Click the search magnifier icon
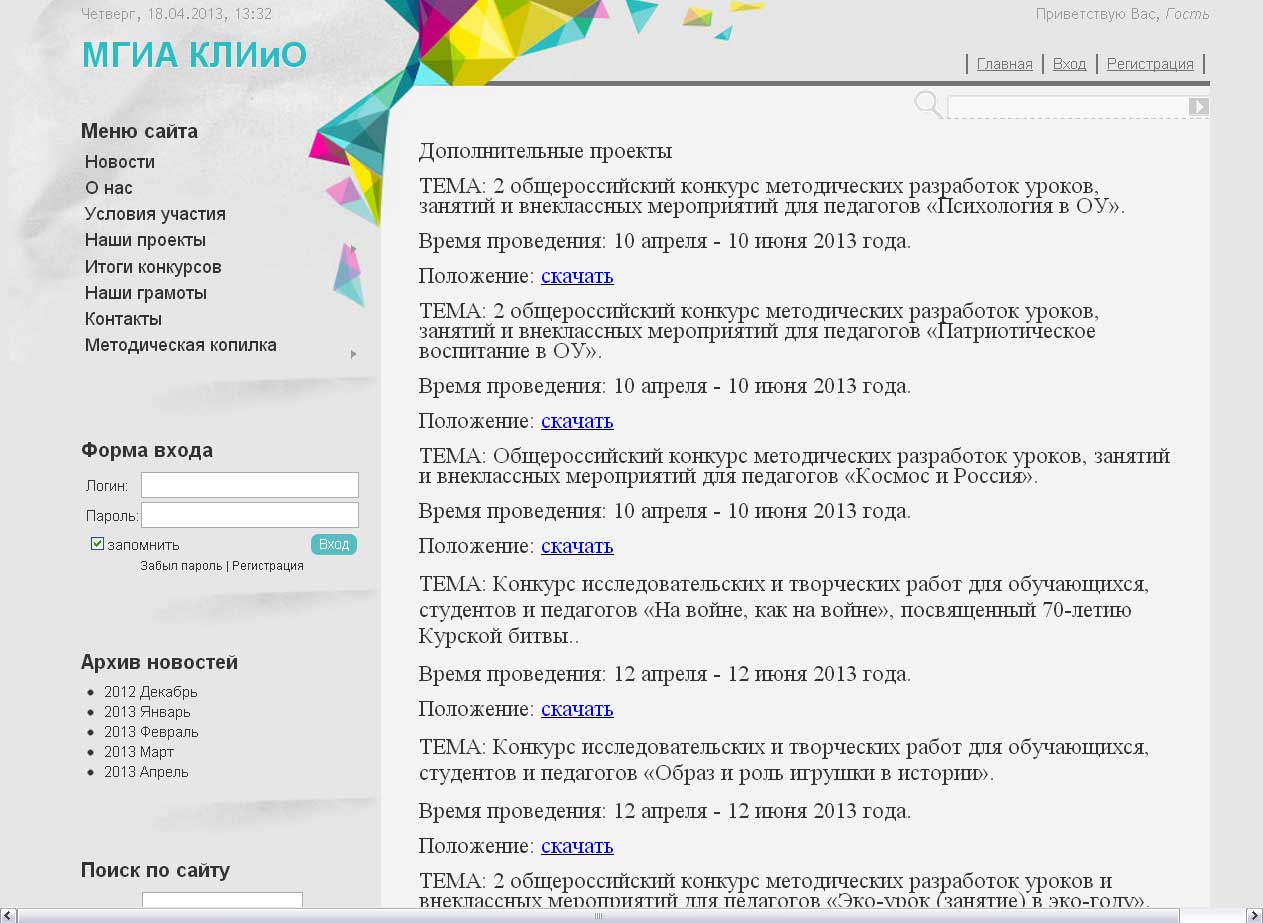The height and width of the screenshot is (923, 1263). coord(929,104)
